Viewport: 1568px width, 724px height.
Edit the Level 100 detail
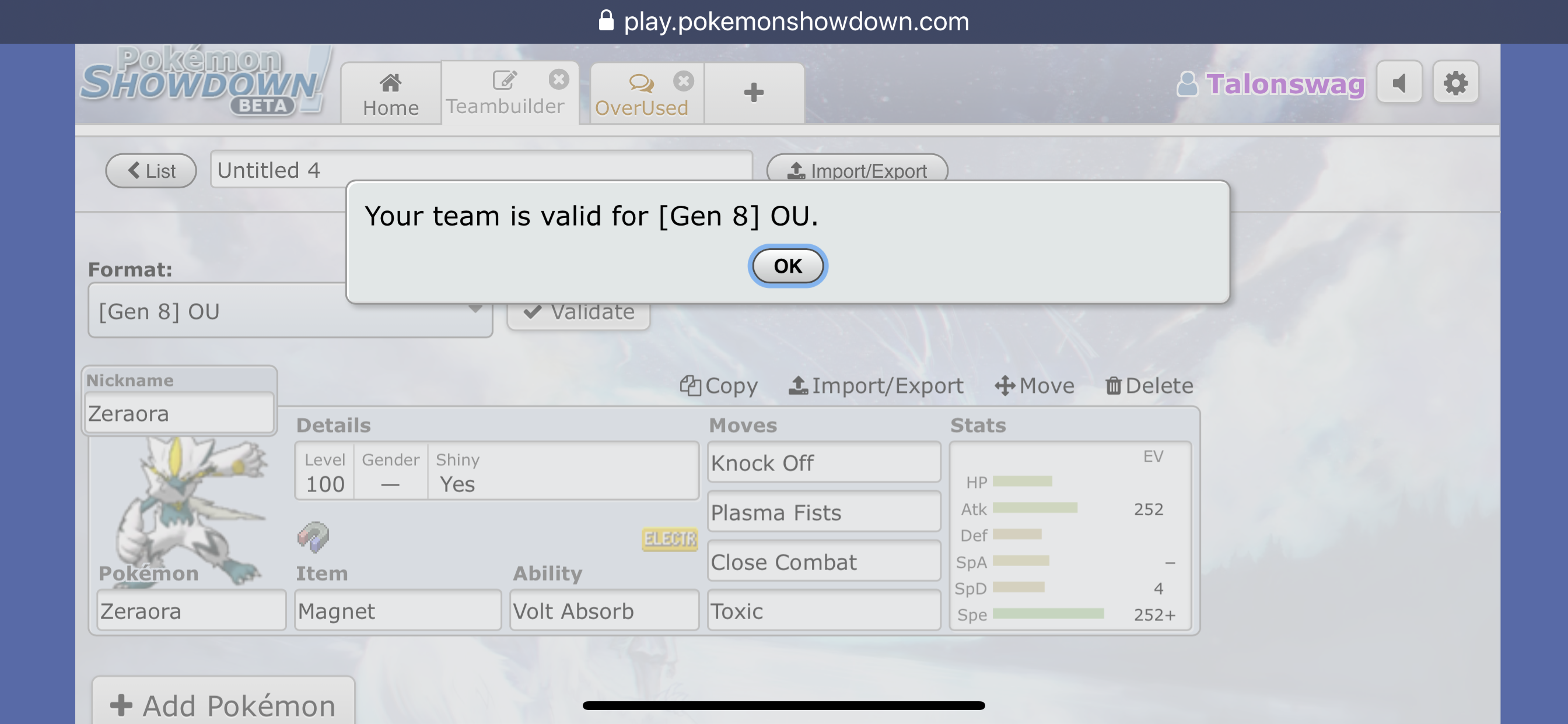tap(325, 472)
